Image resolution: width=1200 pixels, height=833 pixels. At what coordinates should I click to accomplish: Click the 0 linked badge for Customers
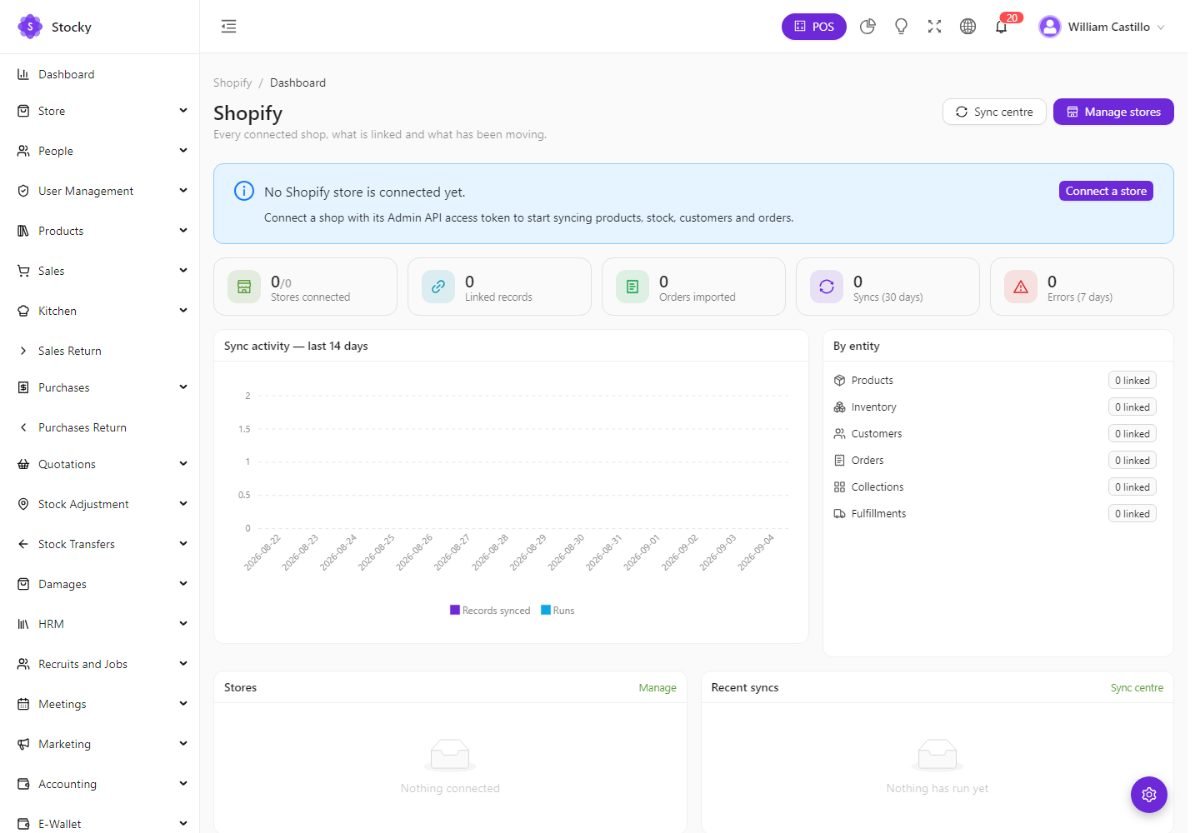pyautogui.click(x=1132, y=434)
